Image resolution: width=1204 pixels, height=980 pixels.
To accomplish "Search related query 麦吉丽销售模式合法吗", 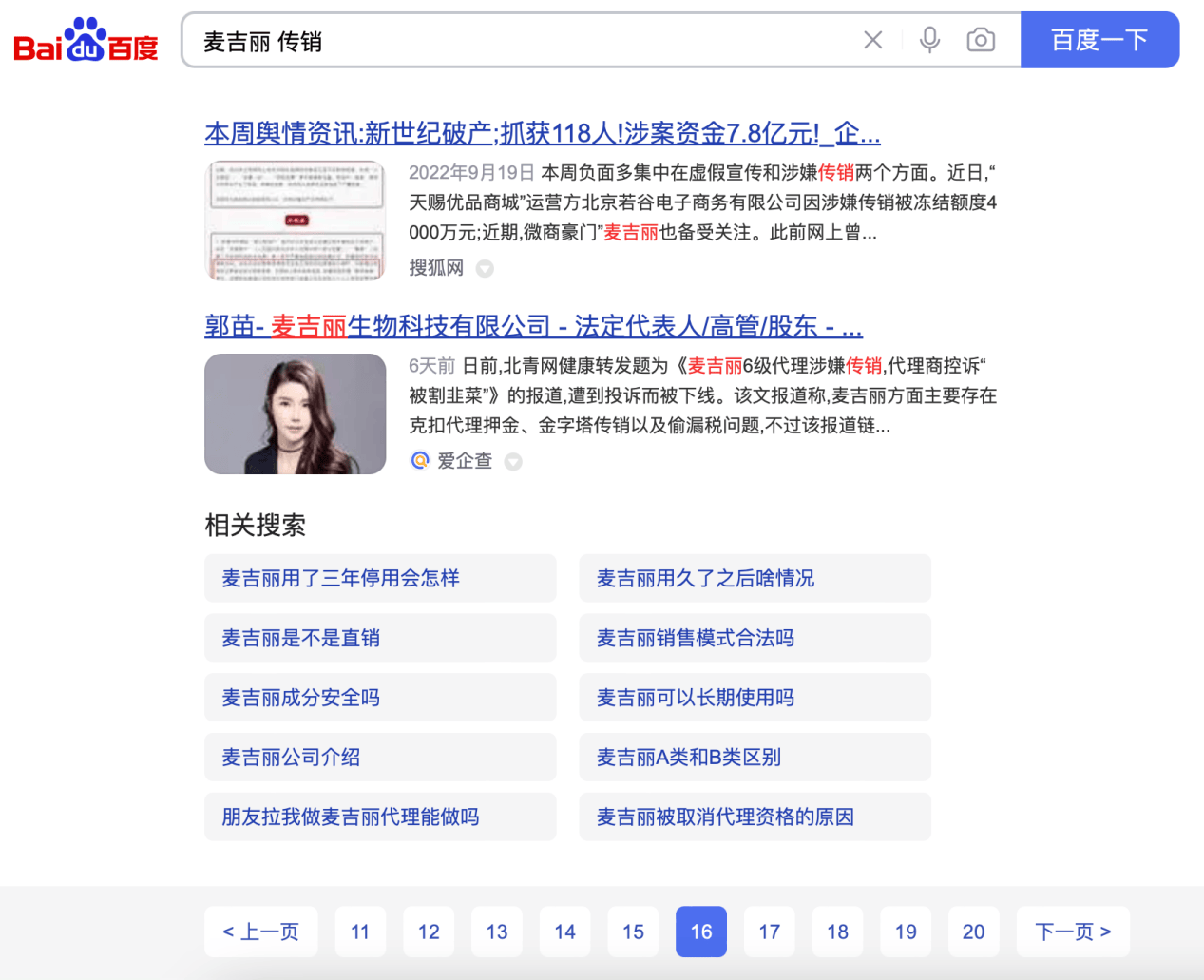I will click(755, 638).
